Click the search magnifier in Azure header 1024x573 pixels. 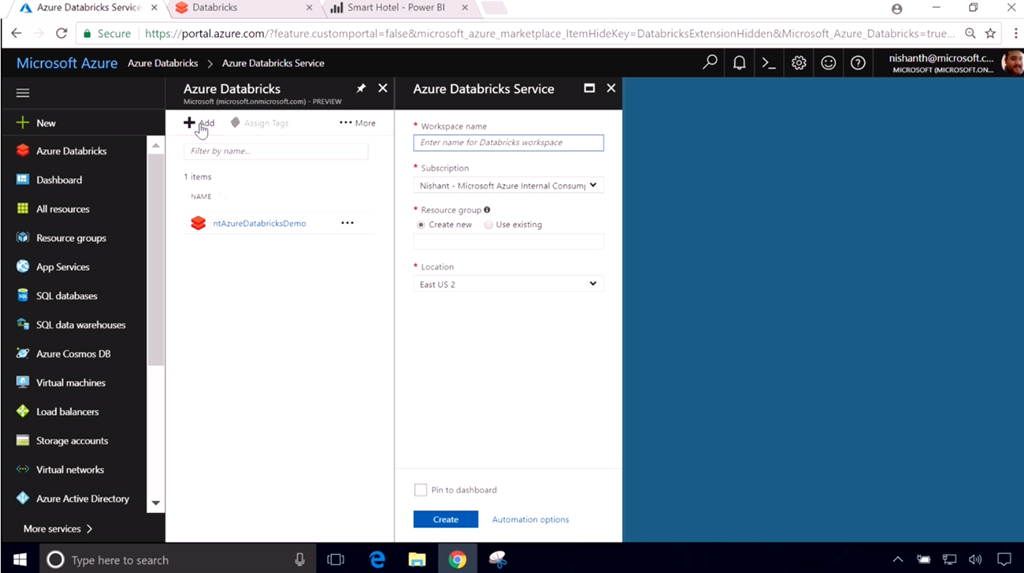pyautogui.click(x=710, y=63)
